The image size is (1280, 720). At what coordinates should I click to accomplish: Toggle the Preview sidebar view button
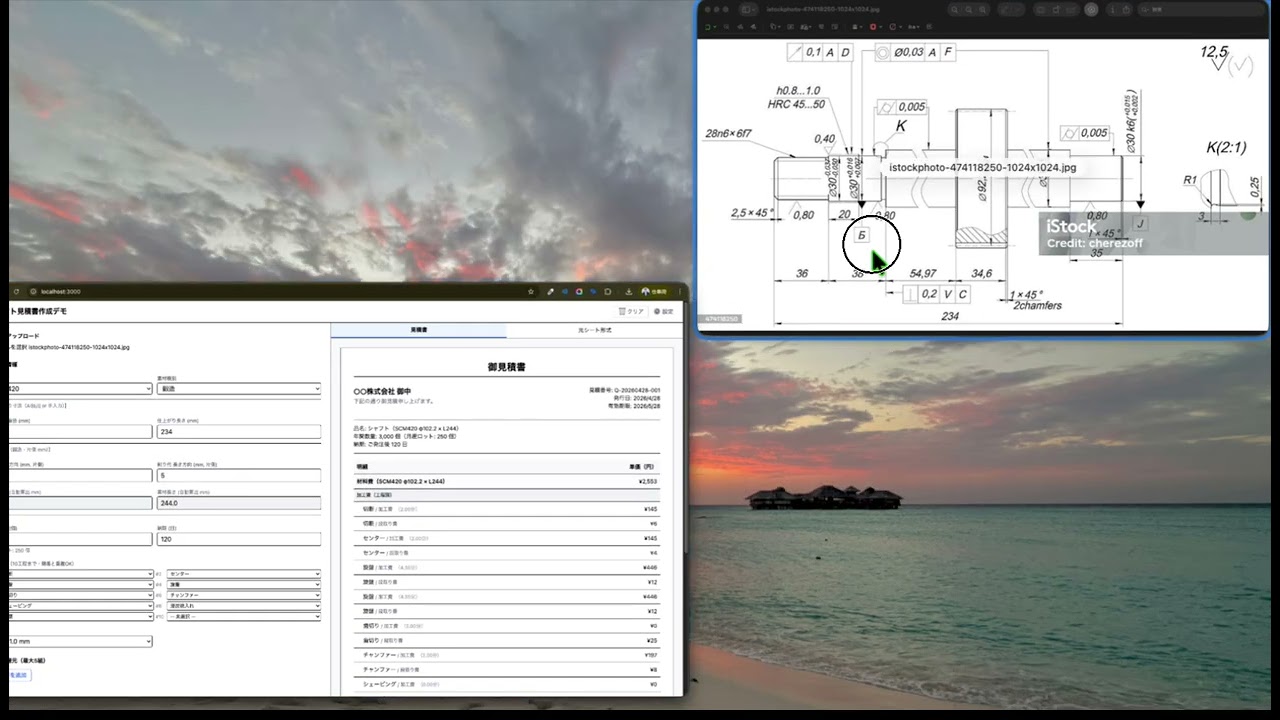(x=748, y=9)
